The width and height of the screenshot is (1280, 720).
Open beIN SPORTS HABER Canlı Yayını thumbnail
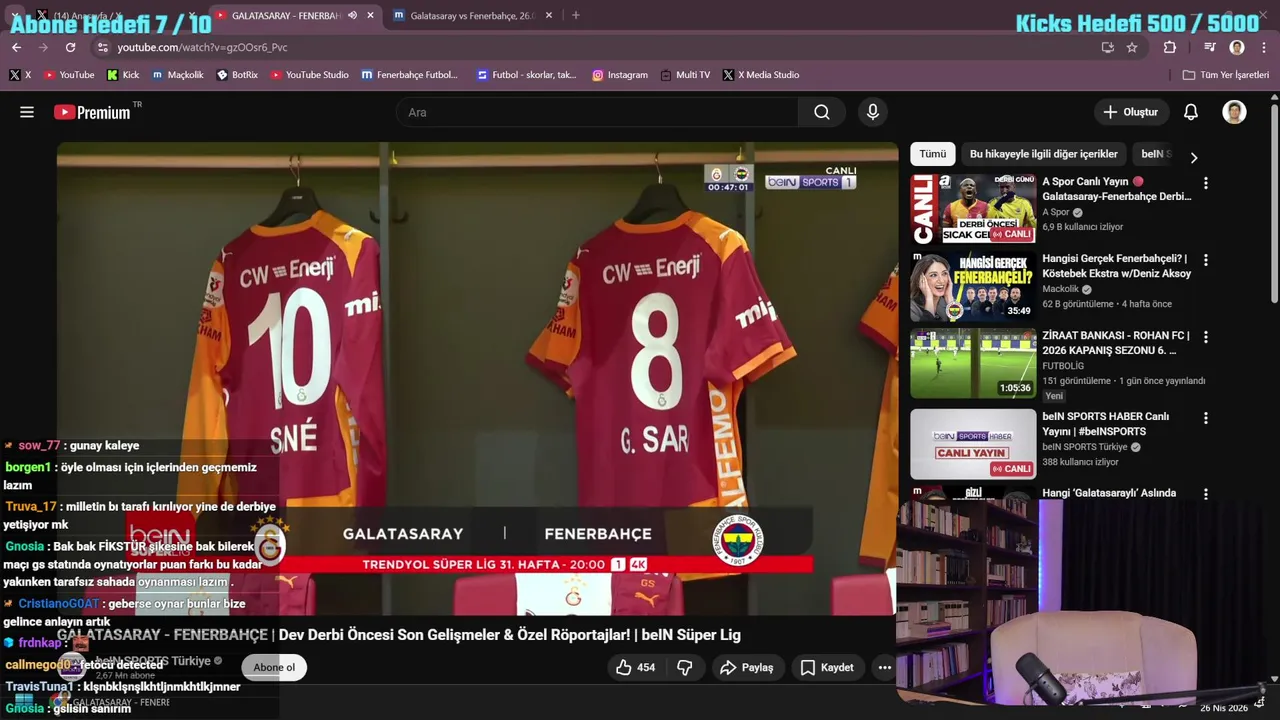tap(973, 444)
